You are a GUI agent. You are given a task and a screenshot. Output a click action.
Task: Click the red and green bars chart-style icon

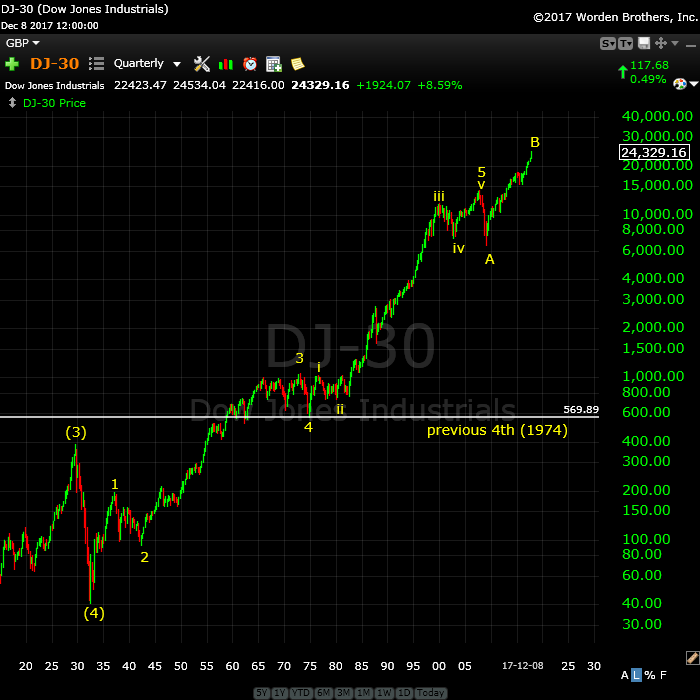(226, 64)
